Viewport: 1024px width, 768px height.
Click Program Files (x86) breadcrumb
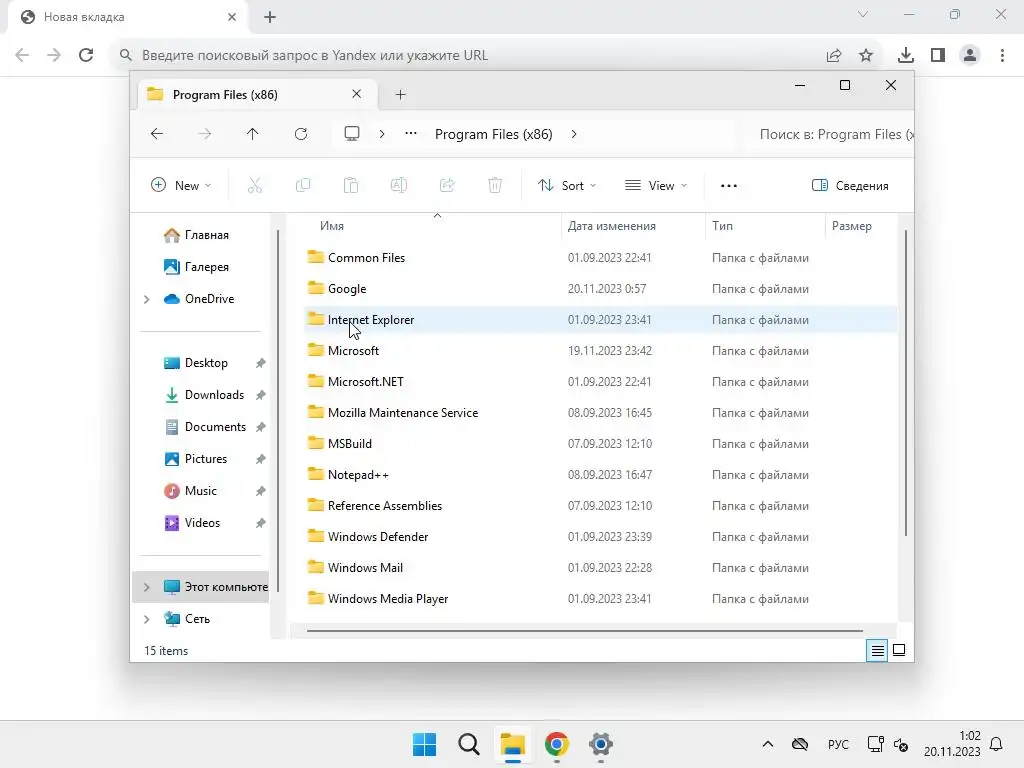pyautogui.click(x=494, y=134)
